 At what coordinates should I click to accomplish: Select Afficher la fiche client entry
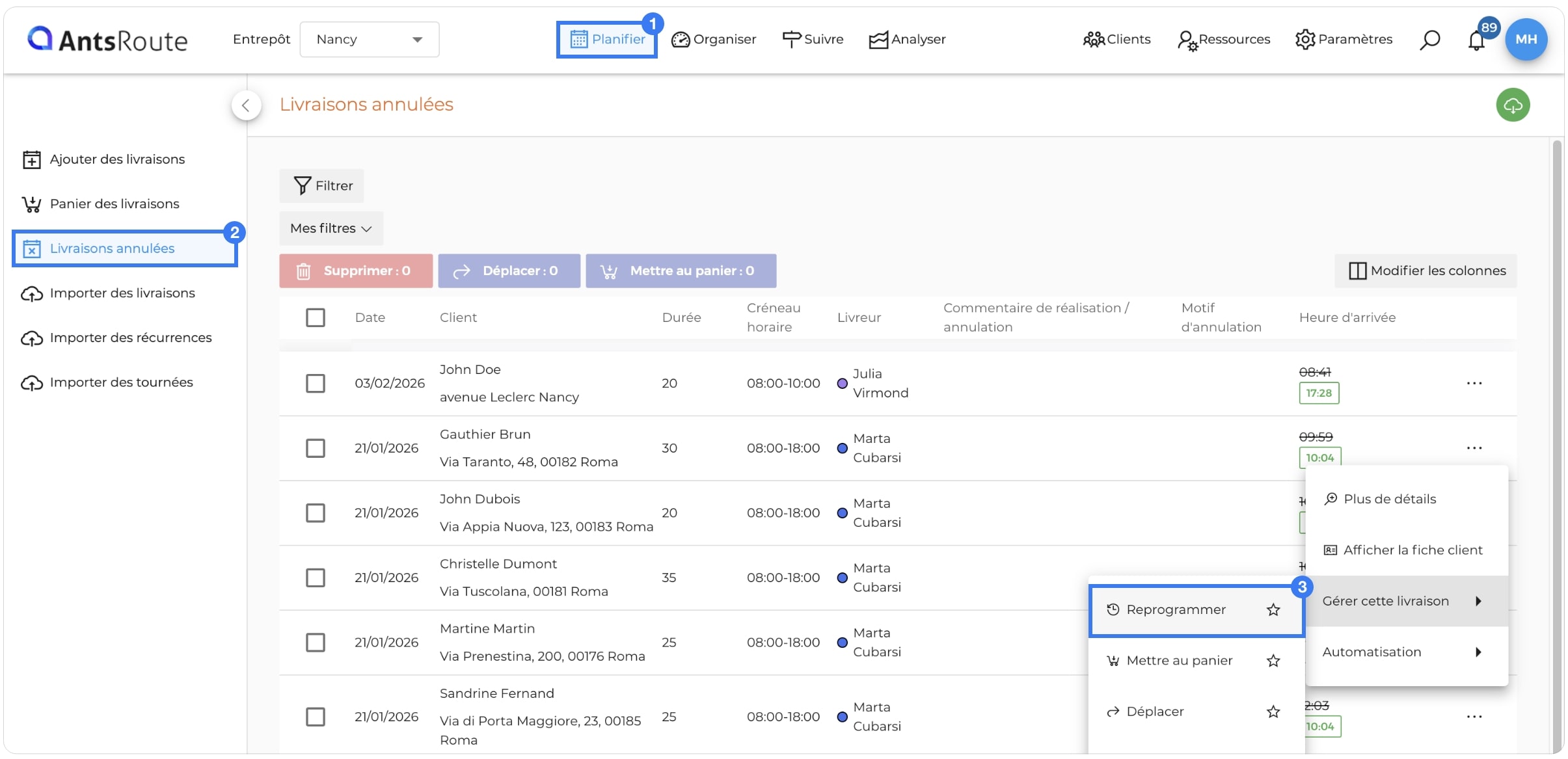1407,550
